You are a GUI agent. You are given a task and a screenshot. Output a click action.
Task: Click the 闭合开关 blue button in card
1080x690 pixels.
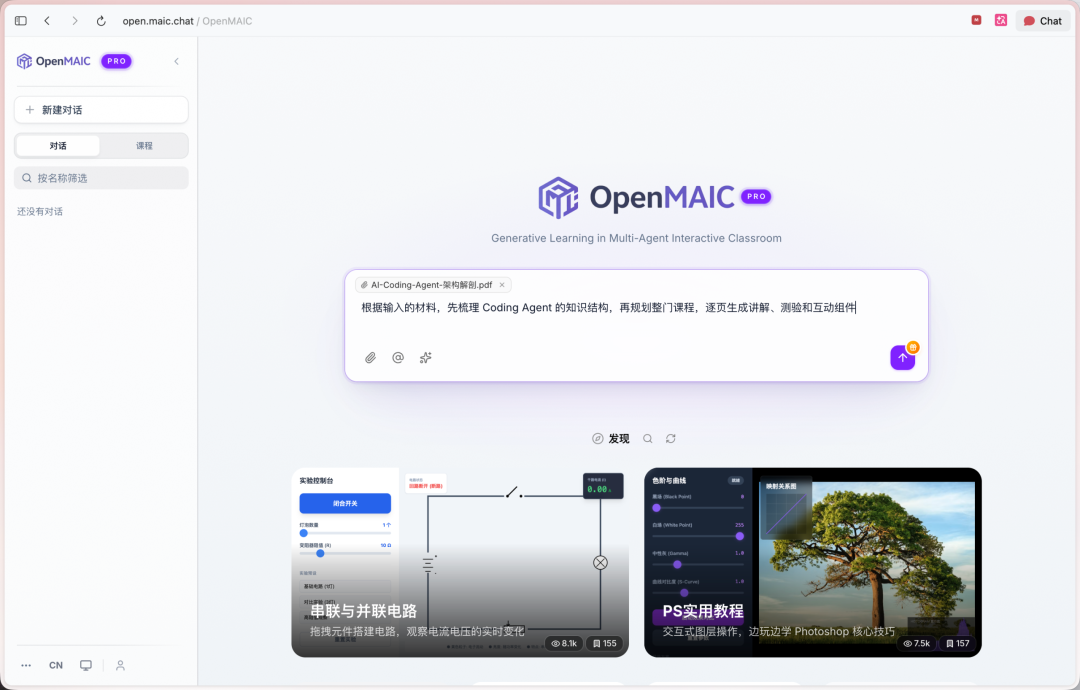[x=345, y=503]
